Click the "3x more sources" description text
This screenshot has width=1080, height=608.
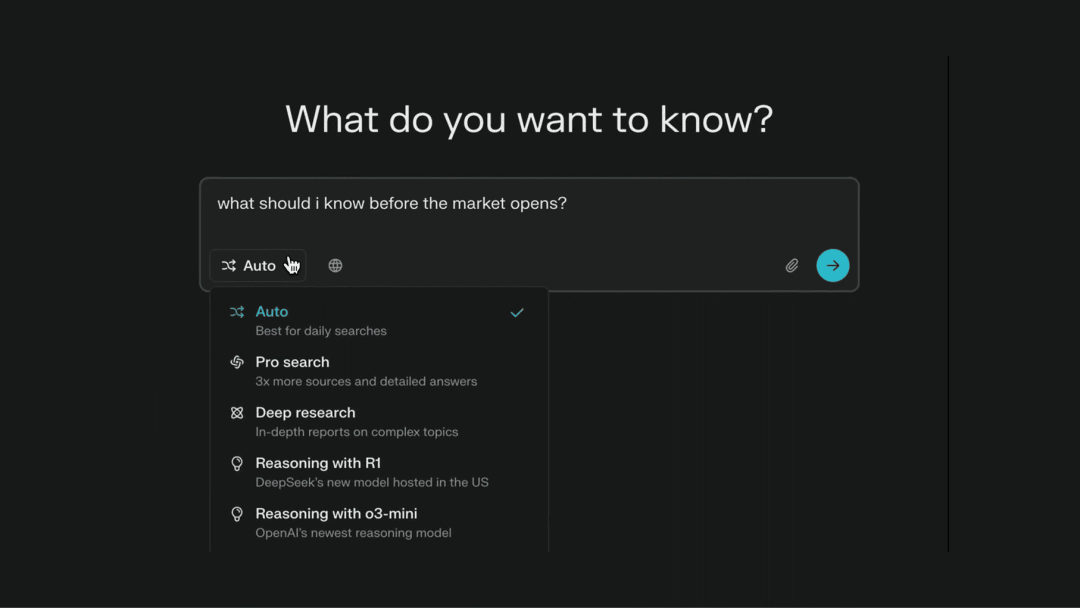tap(366, 381)
